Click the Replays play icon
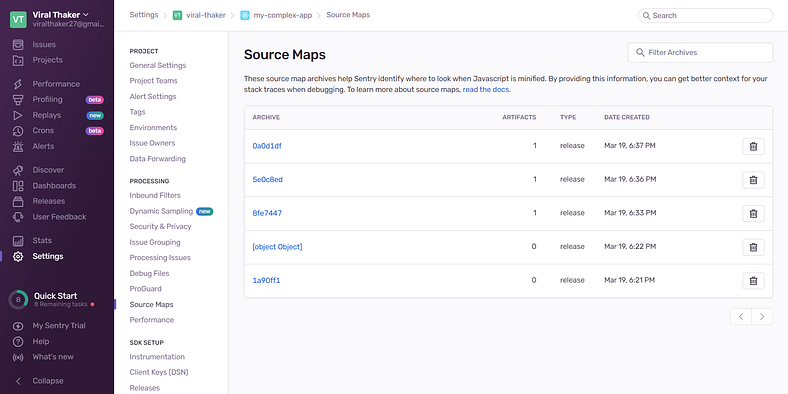The height and width of the screenshot is (394, 788). 18,115
